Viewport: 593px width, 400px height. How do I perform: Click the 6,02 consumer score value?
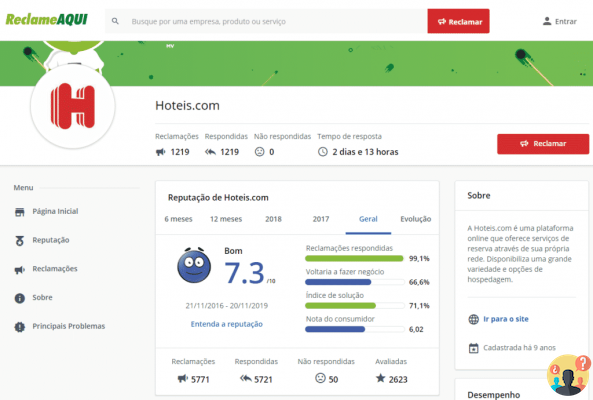pyautogui.click(x=416, y=329)
